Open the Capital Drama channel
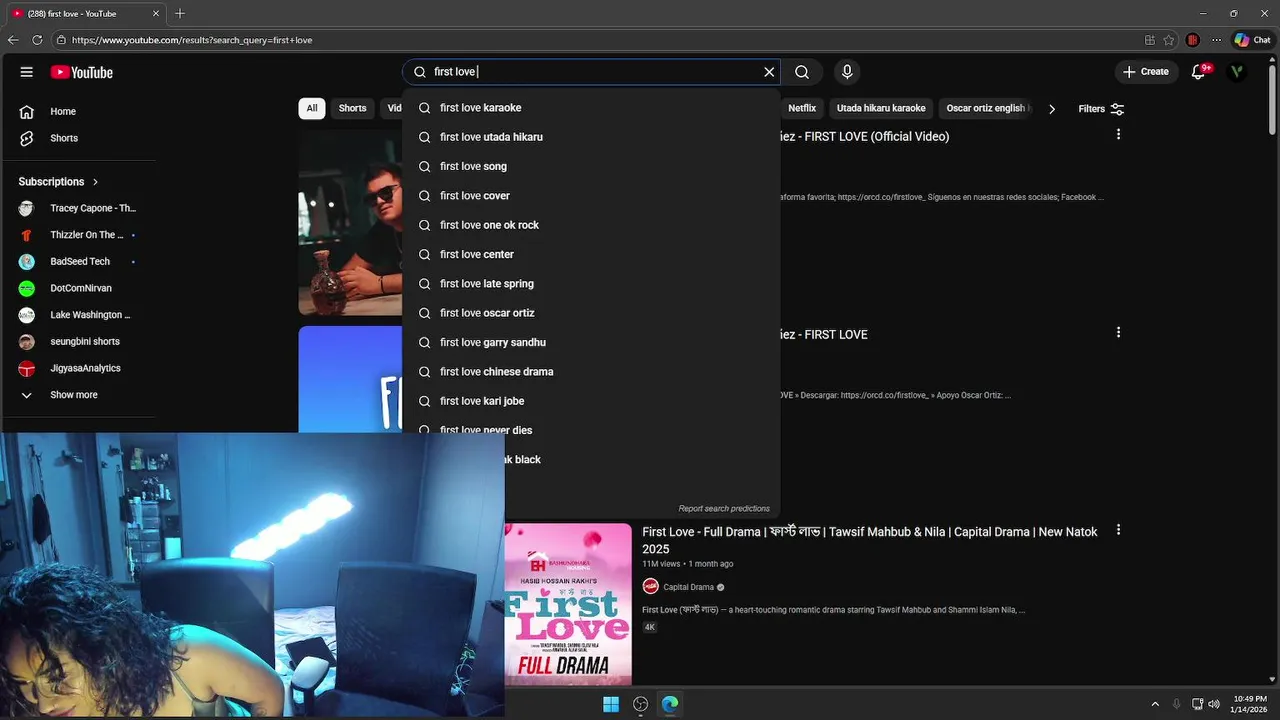The height and width of the screenshot is (720, 1280). [x=688, y=587]
